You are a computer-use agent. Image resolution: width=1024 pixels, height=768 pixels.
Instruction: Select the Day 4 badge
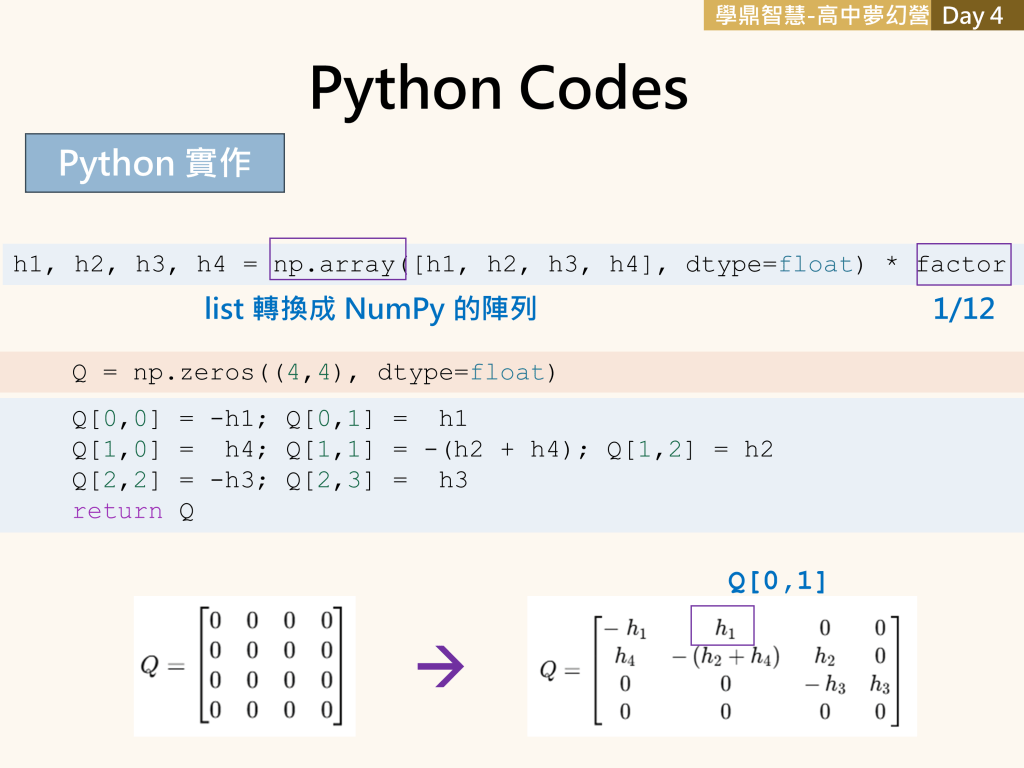972,16
